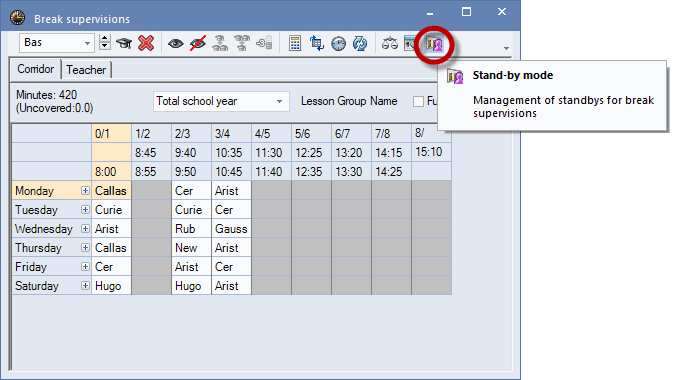676x380 pixels.
Task: Switch to the Teacher tab
Action: pyautogui.click(x=86, y=70)
